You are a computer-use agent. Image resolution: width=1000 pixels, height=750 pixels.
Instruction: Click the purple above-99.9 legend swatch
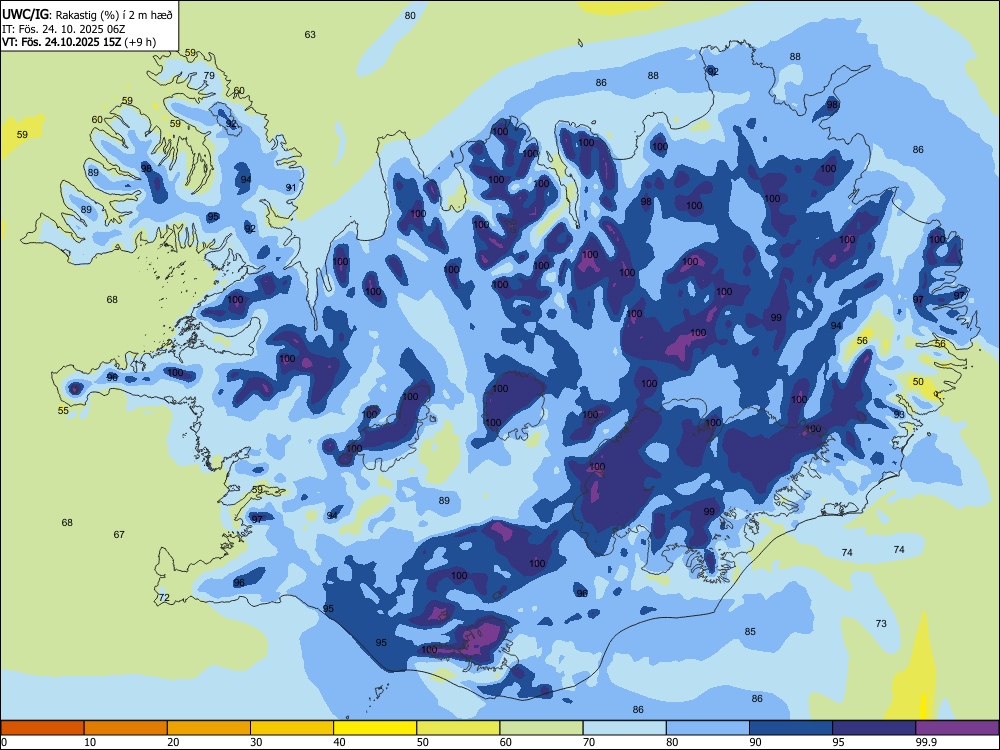coord(957,728)
